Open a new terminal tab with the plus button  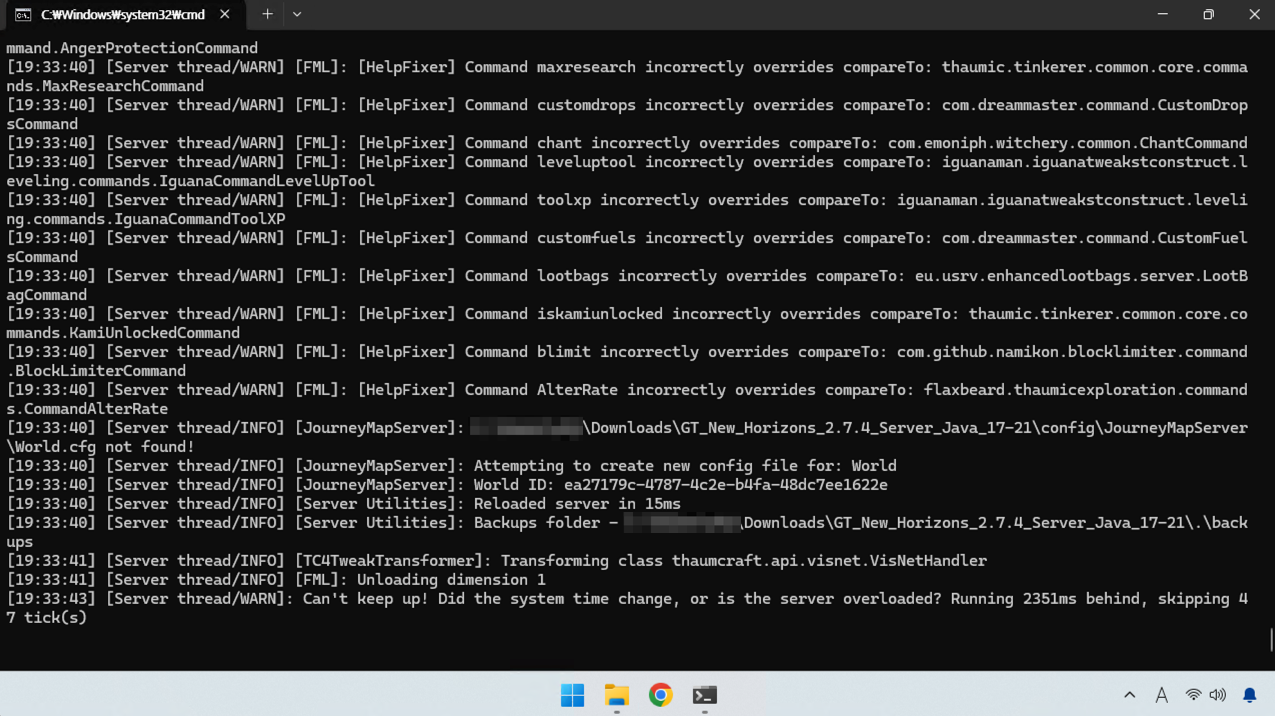pyautogui.click(x=267, y=15)
